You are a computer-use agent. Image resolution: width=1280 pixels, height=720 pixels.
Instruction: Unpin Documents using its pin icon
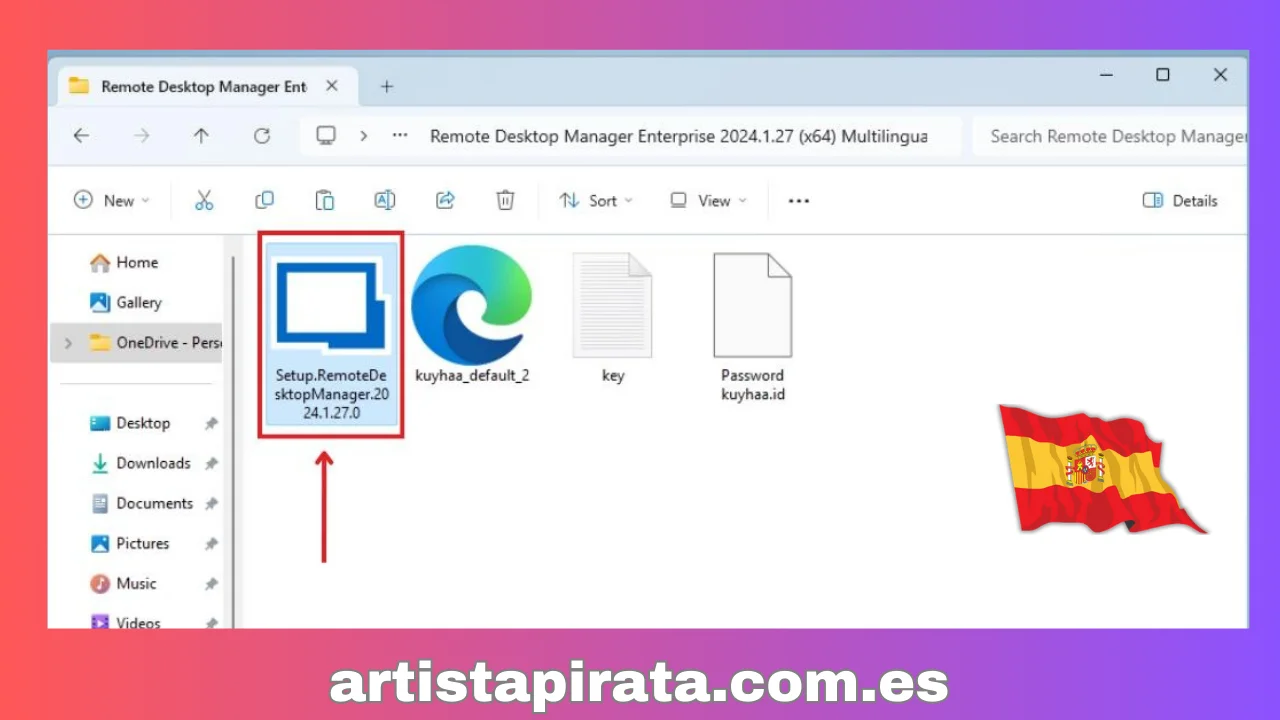[x=211, y=503]
